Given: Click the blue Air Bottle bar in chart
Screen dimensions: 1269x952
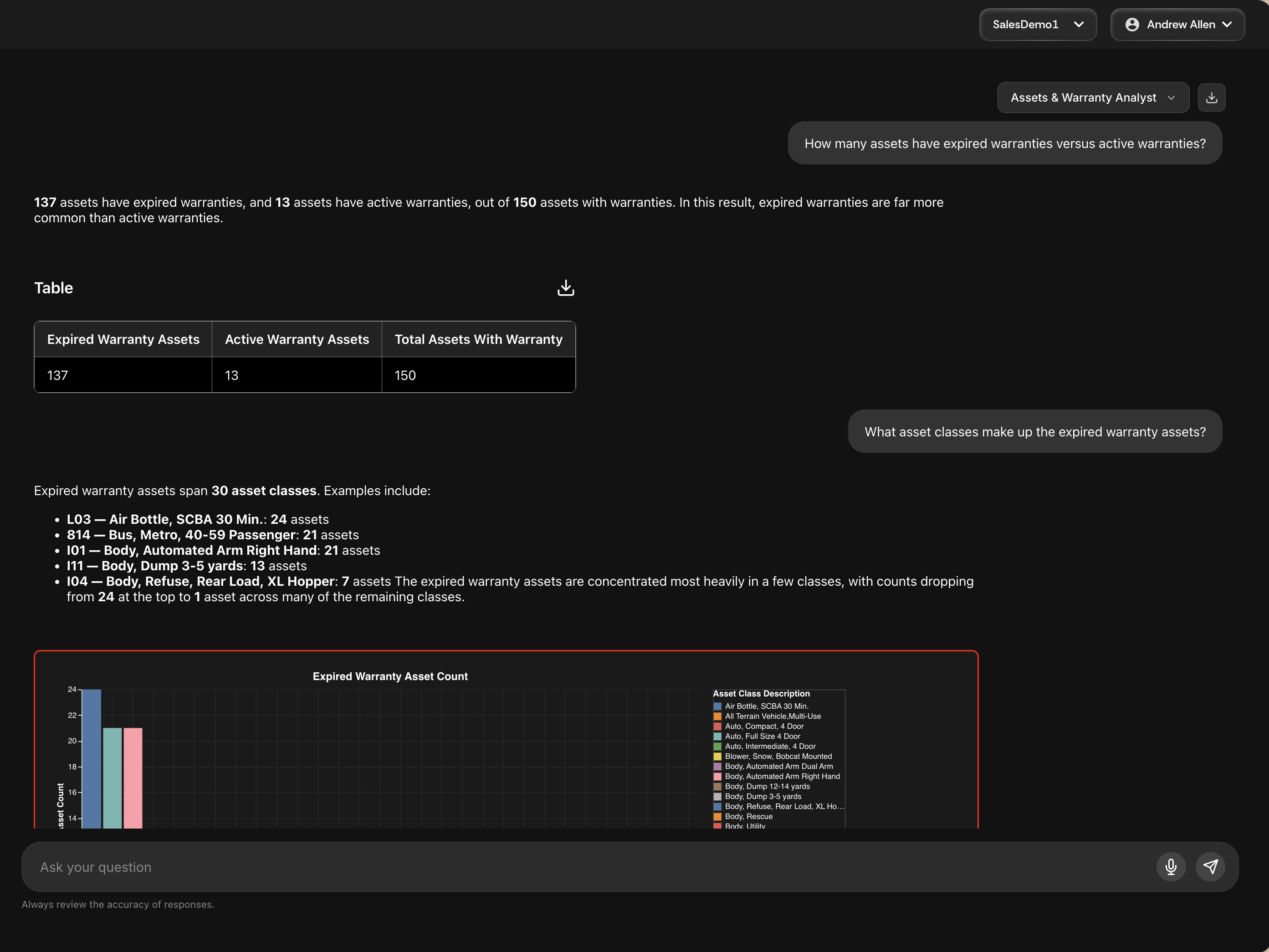Looking at the screenshot, I should click(91, 758).
